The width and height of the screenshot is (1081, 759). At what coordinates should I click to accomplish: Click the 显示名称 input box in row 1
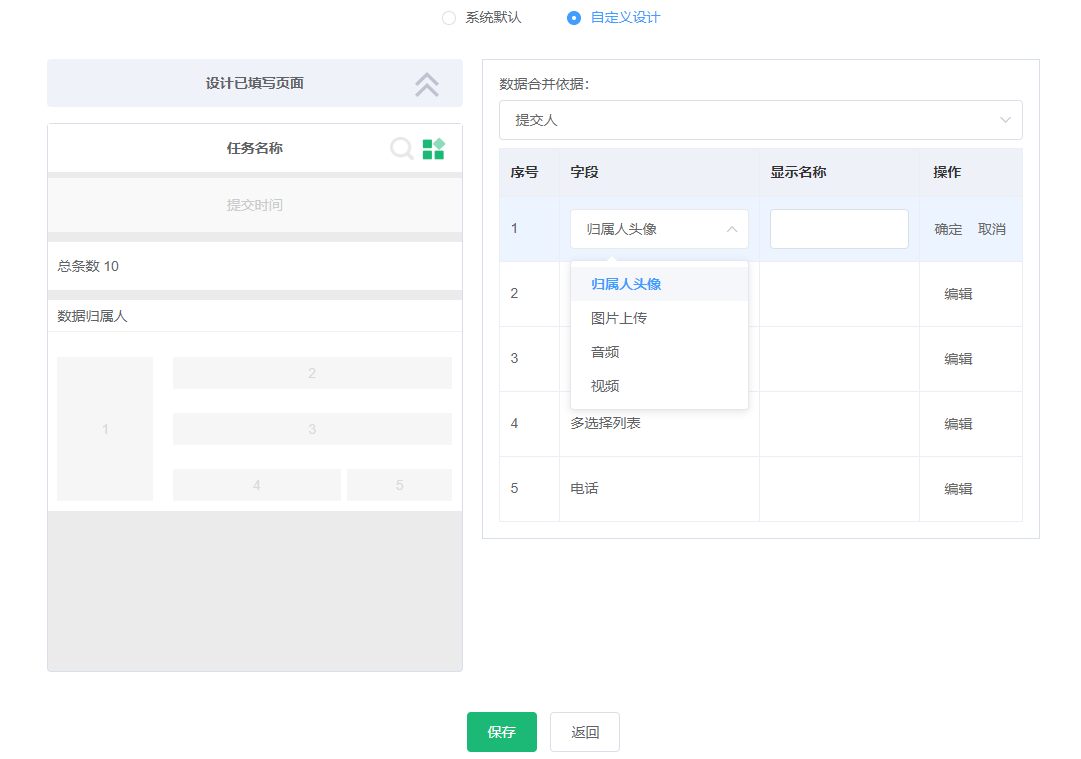[x=839, y=229]
